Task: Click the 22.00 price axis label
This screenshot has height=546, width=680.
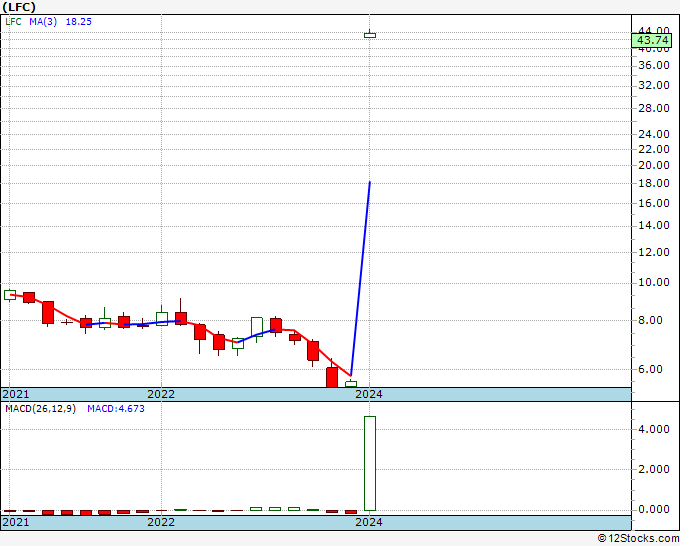Action: point(654,149)
